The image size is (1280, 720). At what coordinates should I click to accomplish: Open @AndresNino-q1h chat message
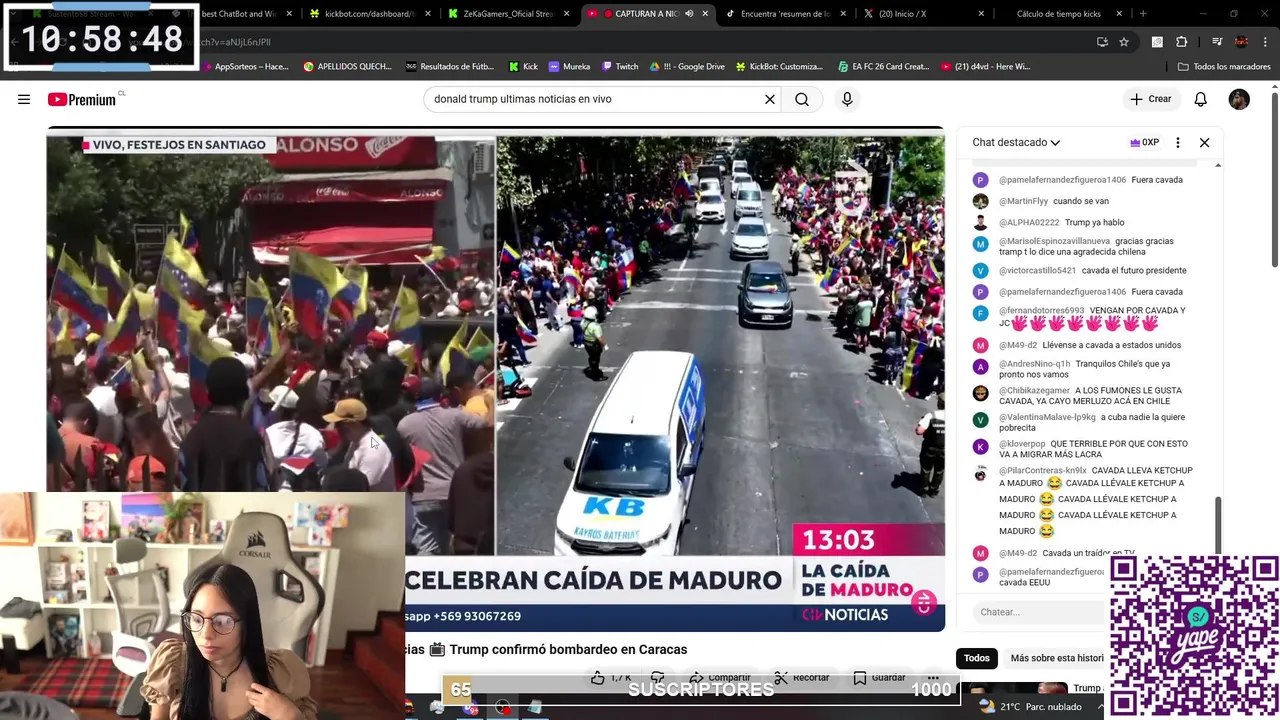(1084, 369)
